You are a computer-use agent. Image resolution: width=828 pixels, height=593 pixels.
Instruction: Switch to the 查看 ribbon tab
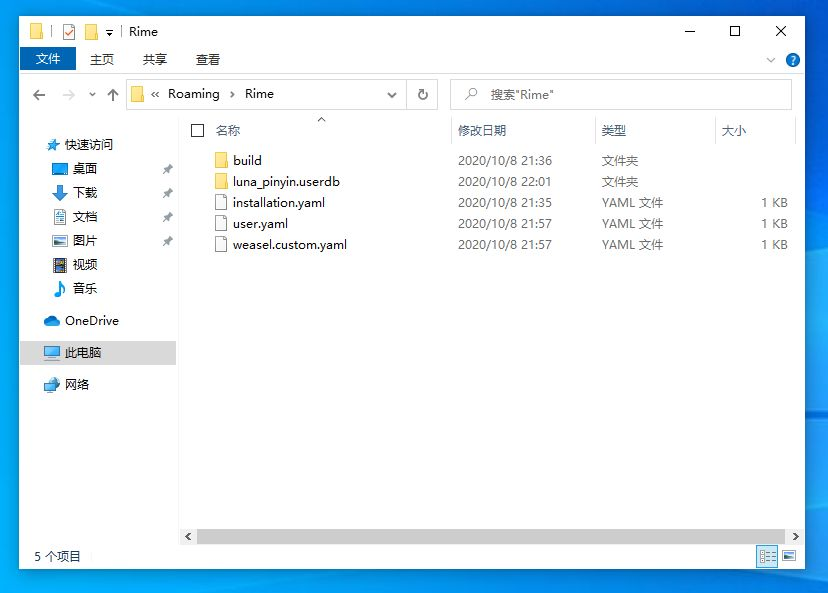coord(207,59)
